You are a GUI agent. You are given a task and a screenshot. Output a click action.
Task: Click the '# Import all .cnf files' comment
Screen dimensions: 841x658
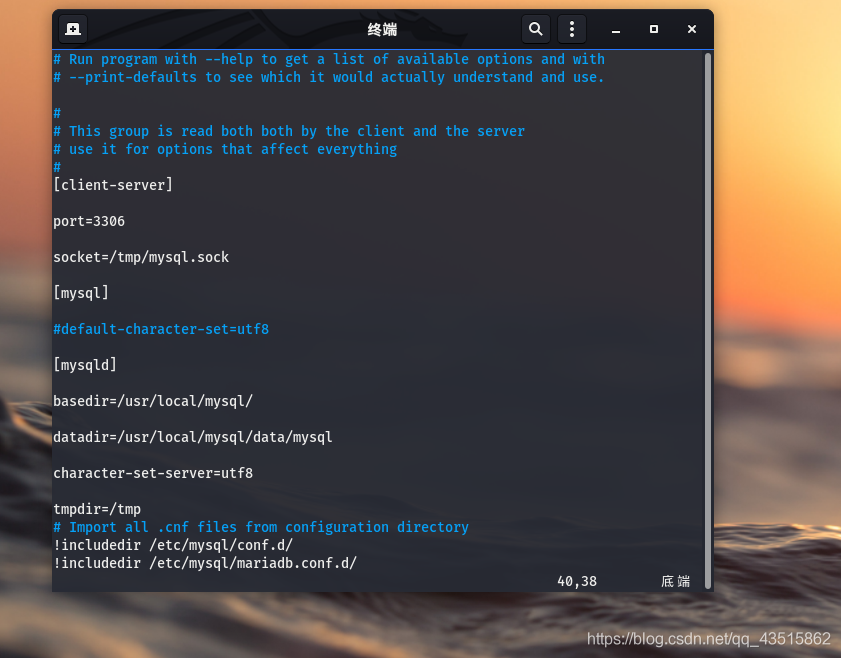261,527
